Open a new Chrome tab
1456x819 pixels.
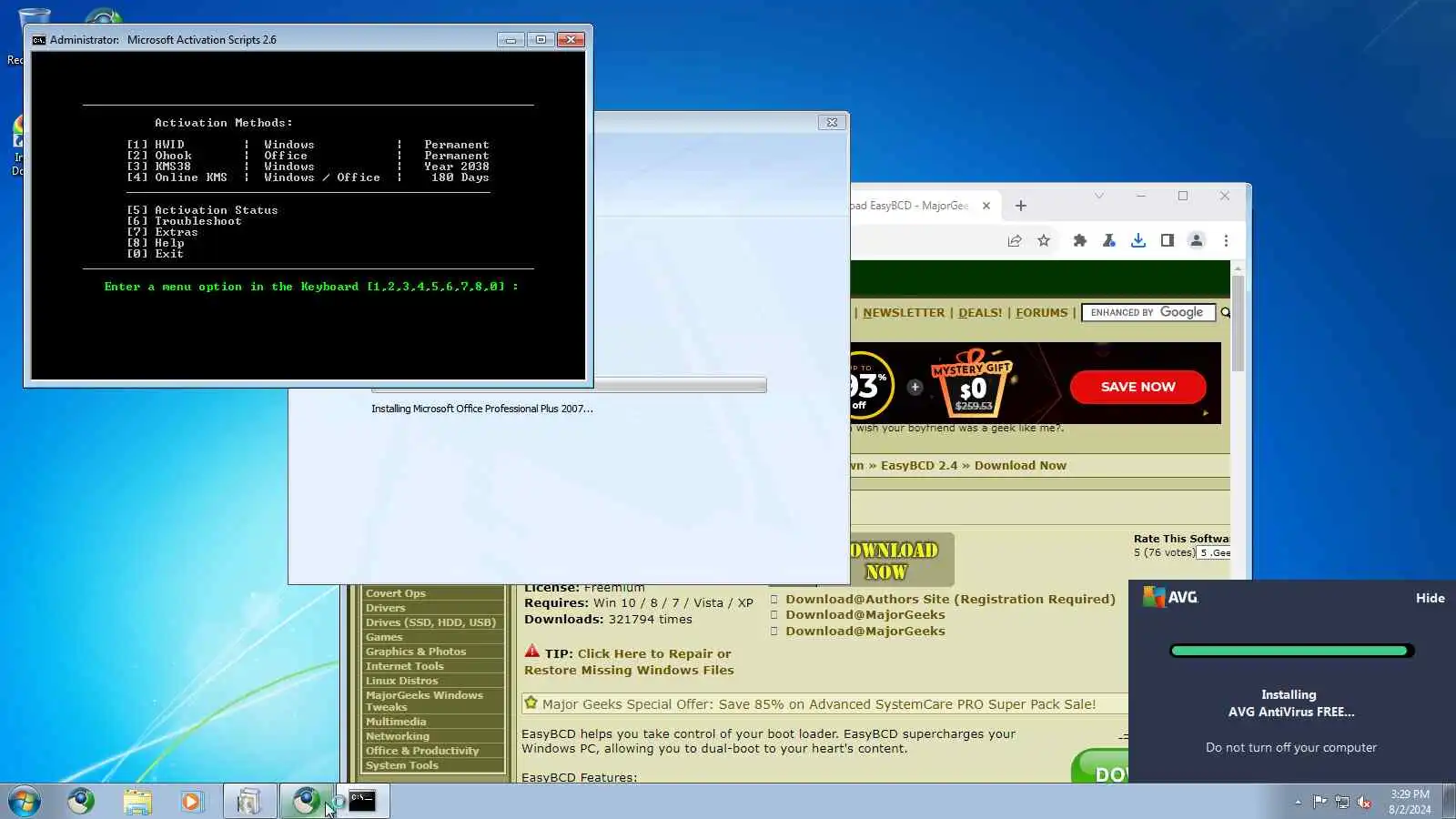(x=1021, y=206)
